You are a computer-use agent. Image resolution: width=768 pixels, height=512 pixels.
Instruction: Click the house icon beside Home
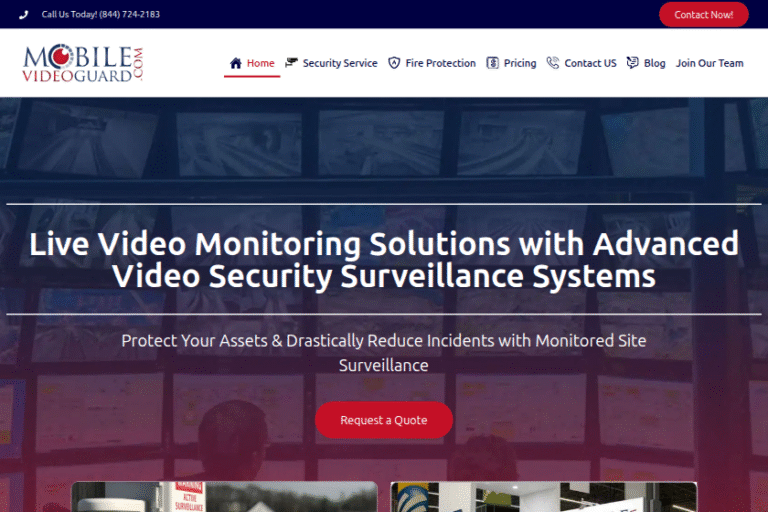click(x=236, y=63)
